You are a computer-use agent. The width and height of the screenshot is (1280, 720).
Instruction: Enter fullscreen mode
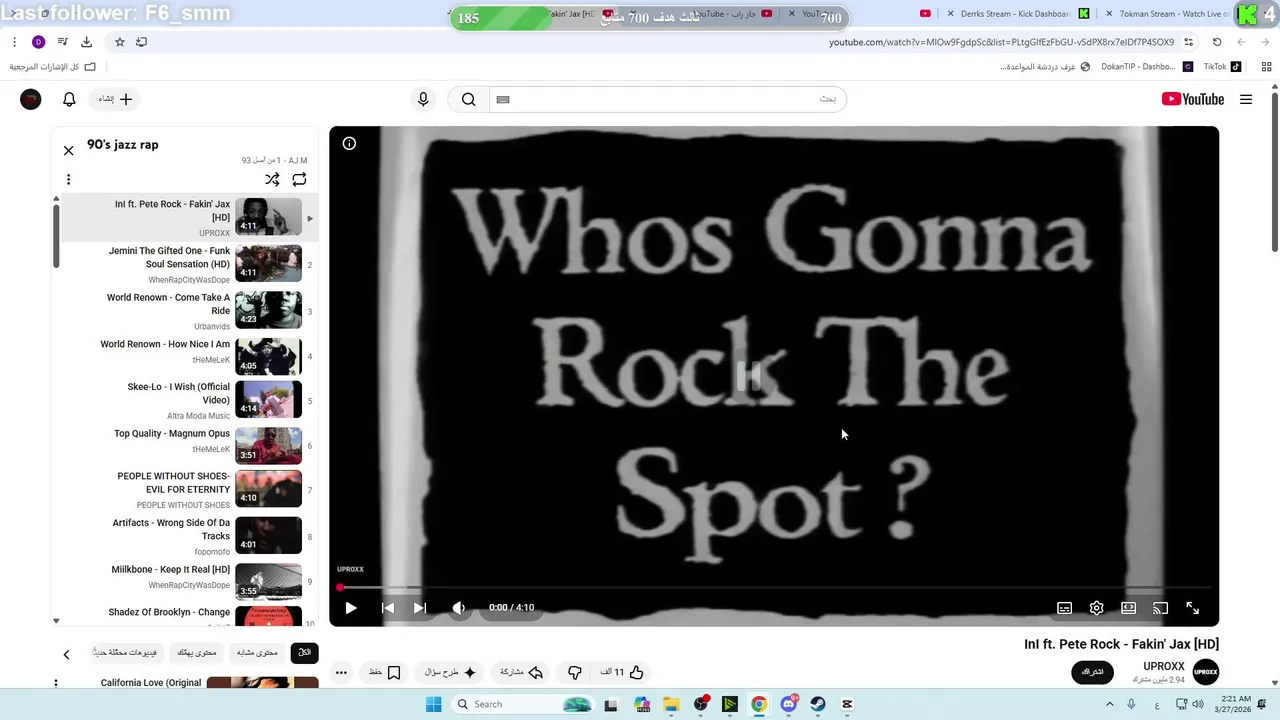1193,608
